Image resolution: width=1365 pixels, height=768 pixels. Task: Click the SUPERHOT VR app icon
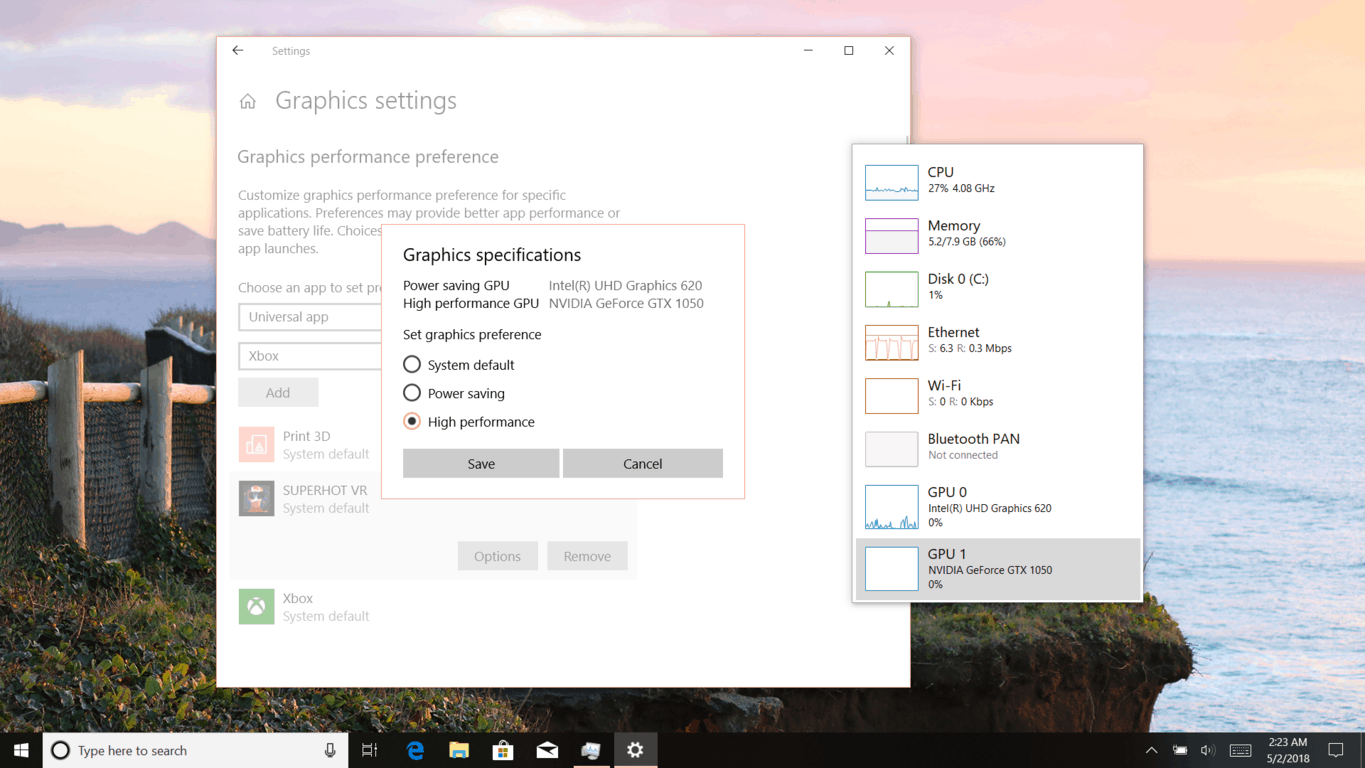pyautogui.click(x=256, y=498)
